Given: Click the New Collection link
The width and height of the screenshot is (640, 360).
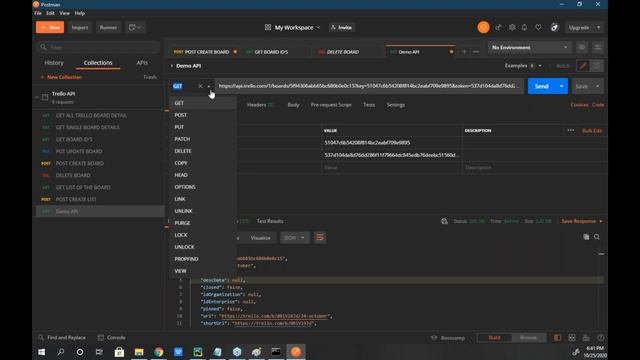Looking at the screenshot, I should coord(61,77).
